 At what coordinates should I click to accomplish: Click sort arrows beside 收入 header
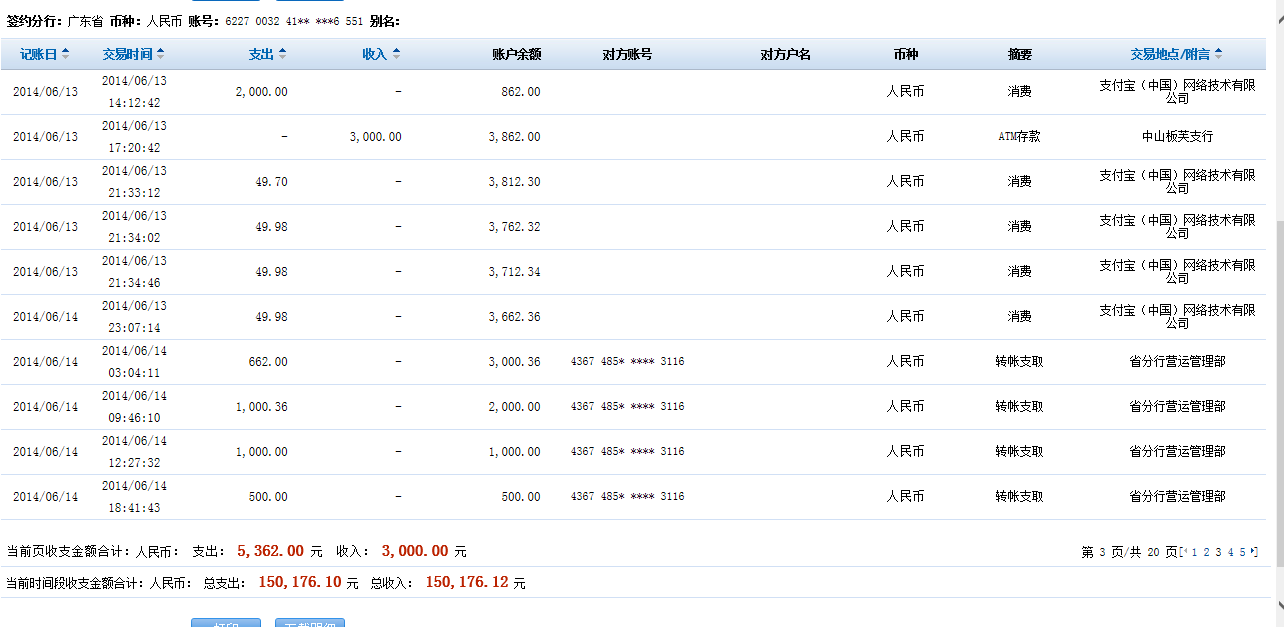click(396, 54)
